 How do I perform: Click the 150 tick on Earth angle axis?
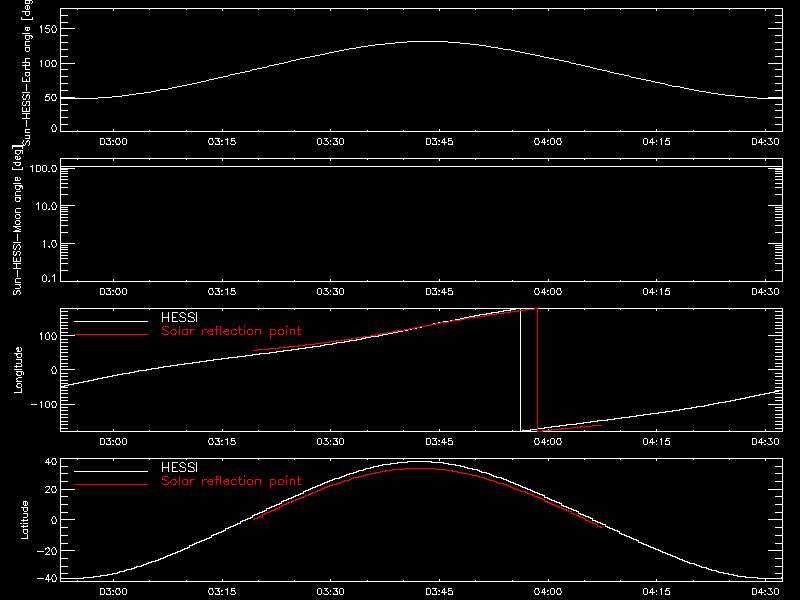[x=48, y=29]
